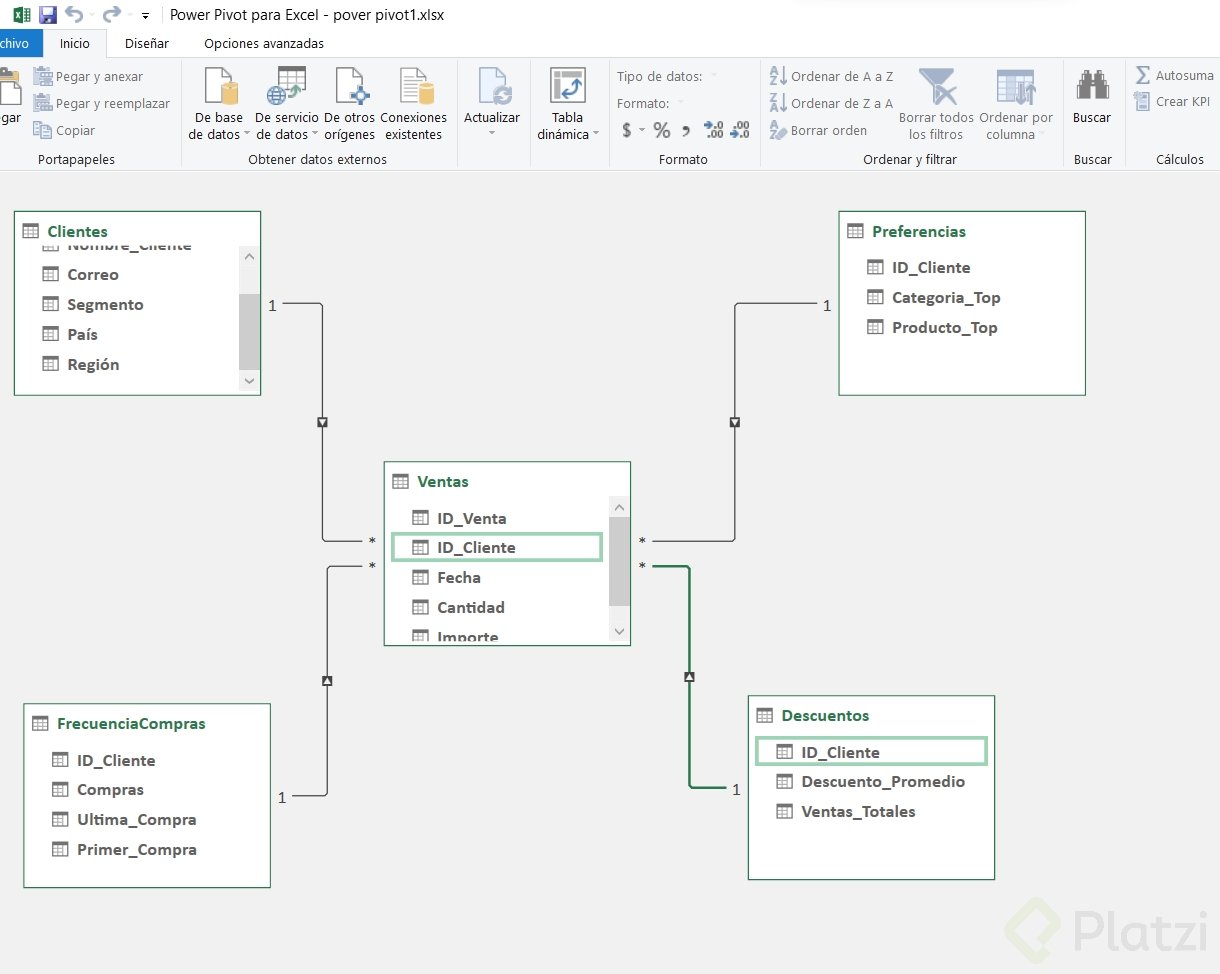1220x974 pixels.
Task: Increase decimal places
Action: pyautogui.click(x=713, y=130)
